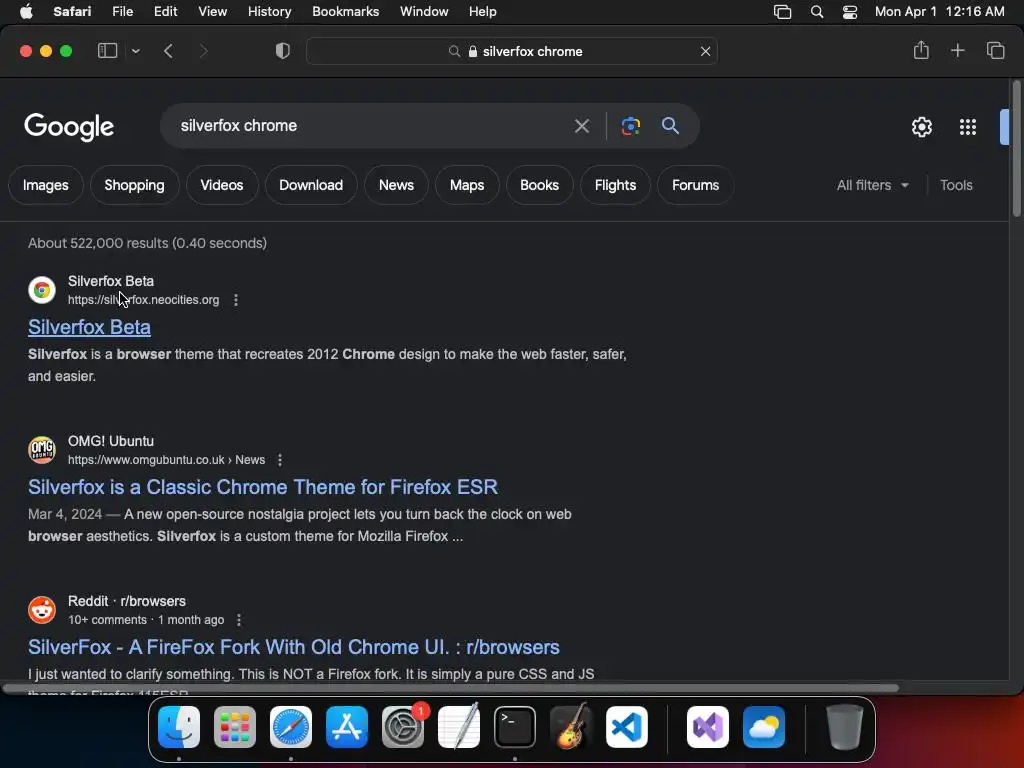Switch to Maps results

pos(467,185)
